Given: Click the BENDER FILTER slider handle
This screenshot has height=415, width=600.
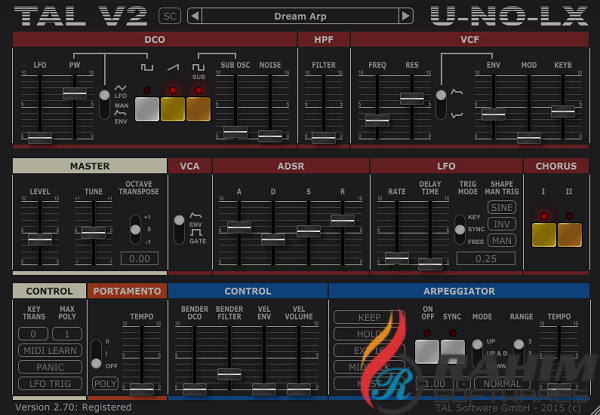Looking at the screenshot, I should (229, 374).
